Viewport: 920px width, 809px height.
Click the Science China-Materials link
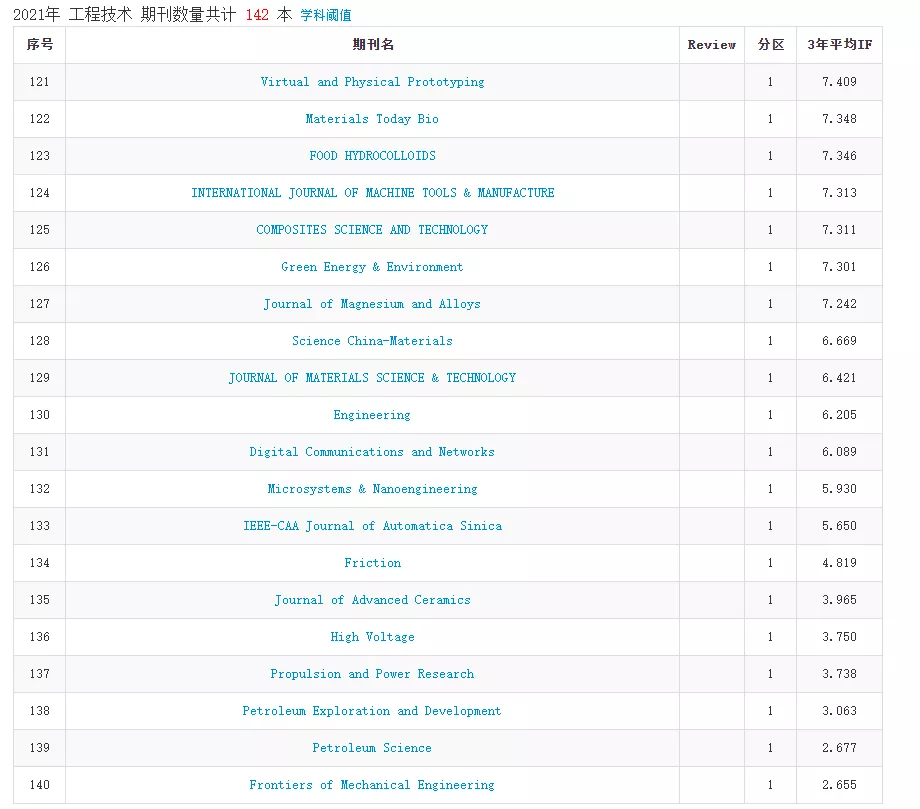pos(372,341)
